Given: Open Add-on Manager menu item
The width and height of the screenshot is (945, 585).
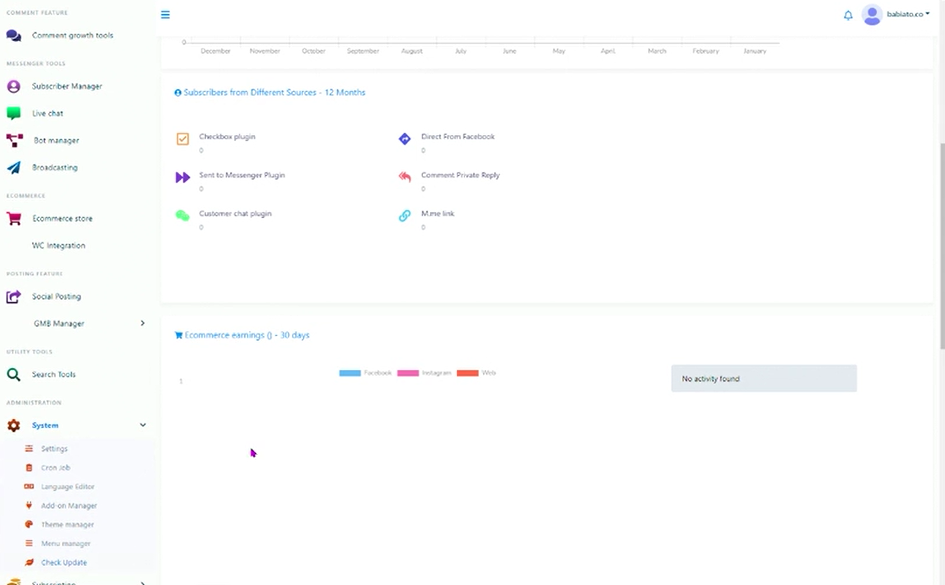Looking at the screenshot, I should pos(68,506).
